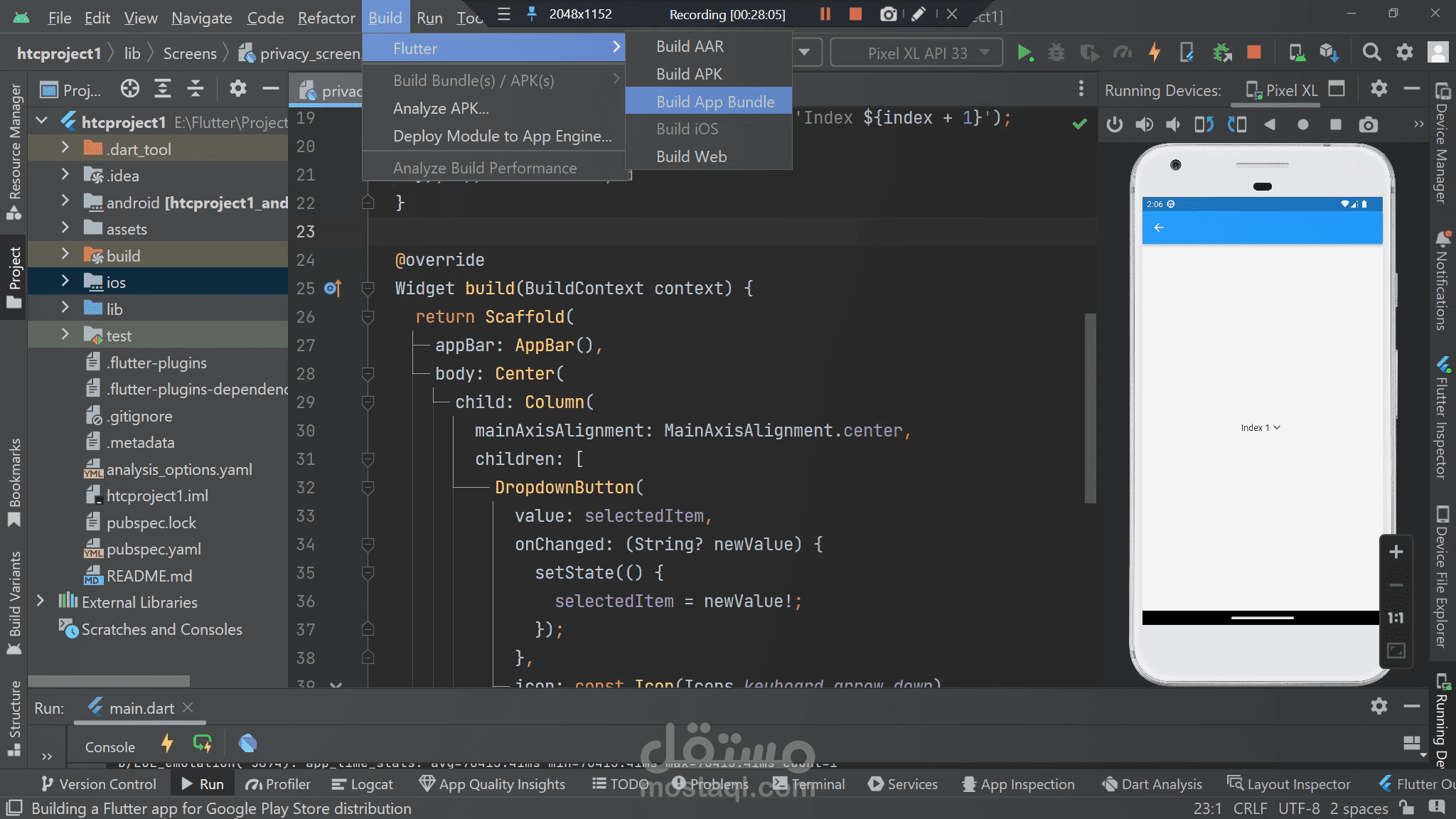Toggle the Notifications tool window
Viewport: 1456px width, 819px height.
(1442, 281)
